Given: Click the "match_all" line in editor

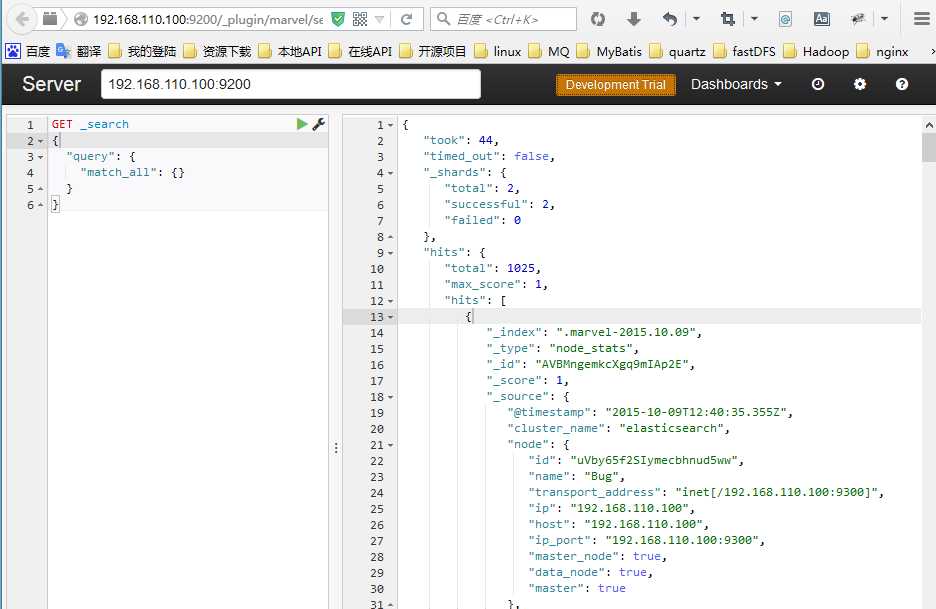Looking at the screenshot, I should [132, 173].
